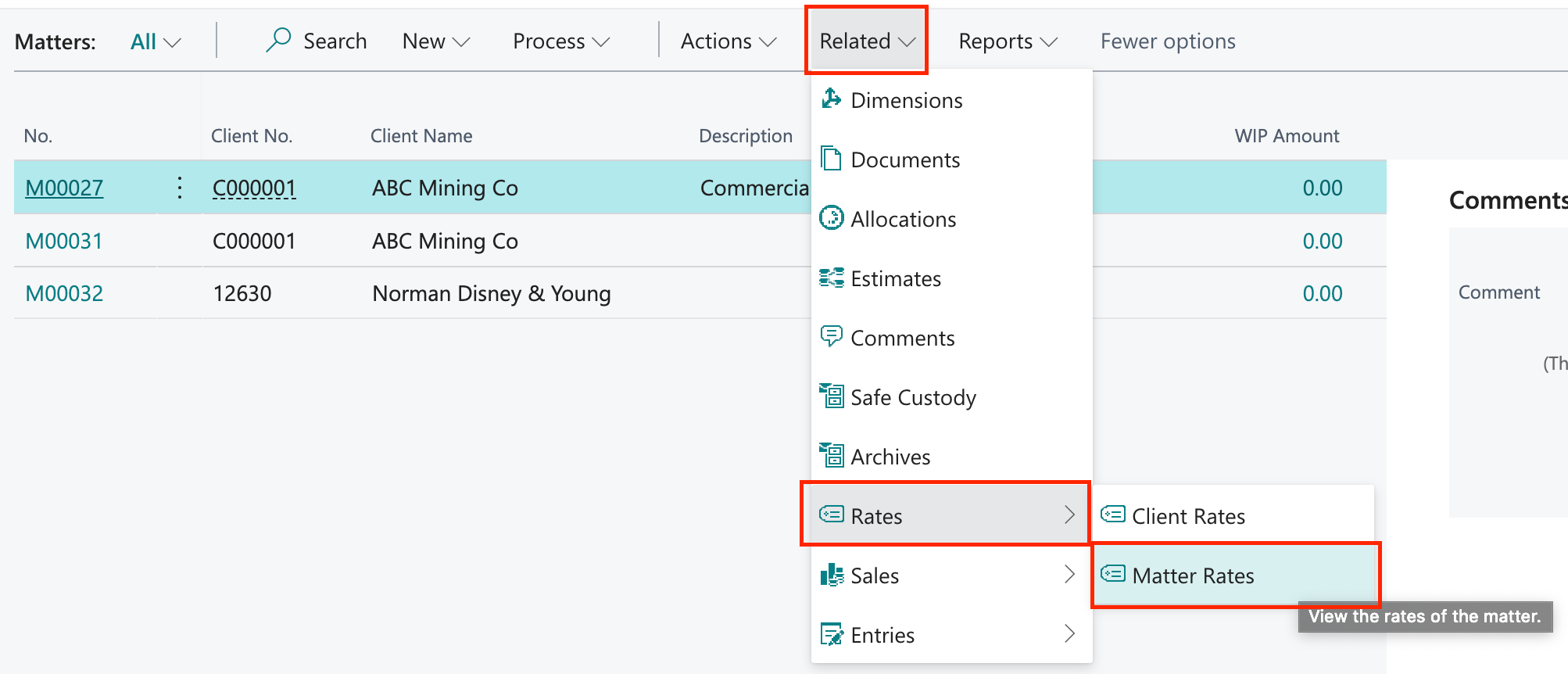Expand the Actions menu
Image resolution: width=1568 pixels, height=674 pixels.
[729, 41]
